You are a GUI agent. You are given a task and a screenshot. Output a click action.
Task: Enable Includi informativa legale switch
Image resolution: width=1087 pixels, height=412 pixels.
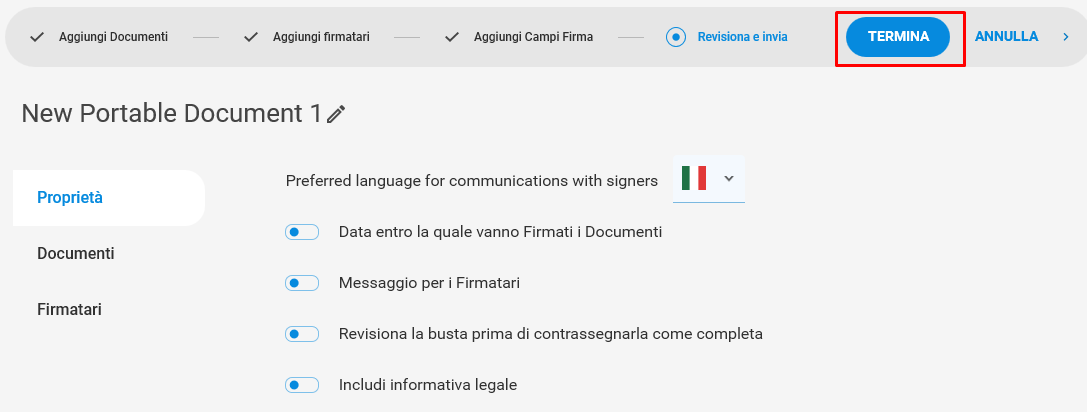click(302, 385)
